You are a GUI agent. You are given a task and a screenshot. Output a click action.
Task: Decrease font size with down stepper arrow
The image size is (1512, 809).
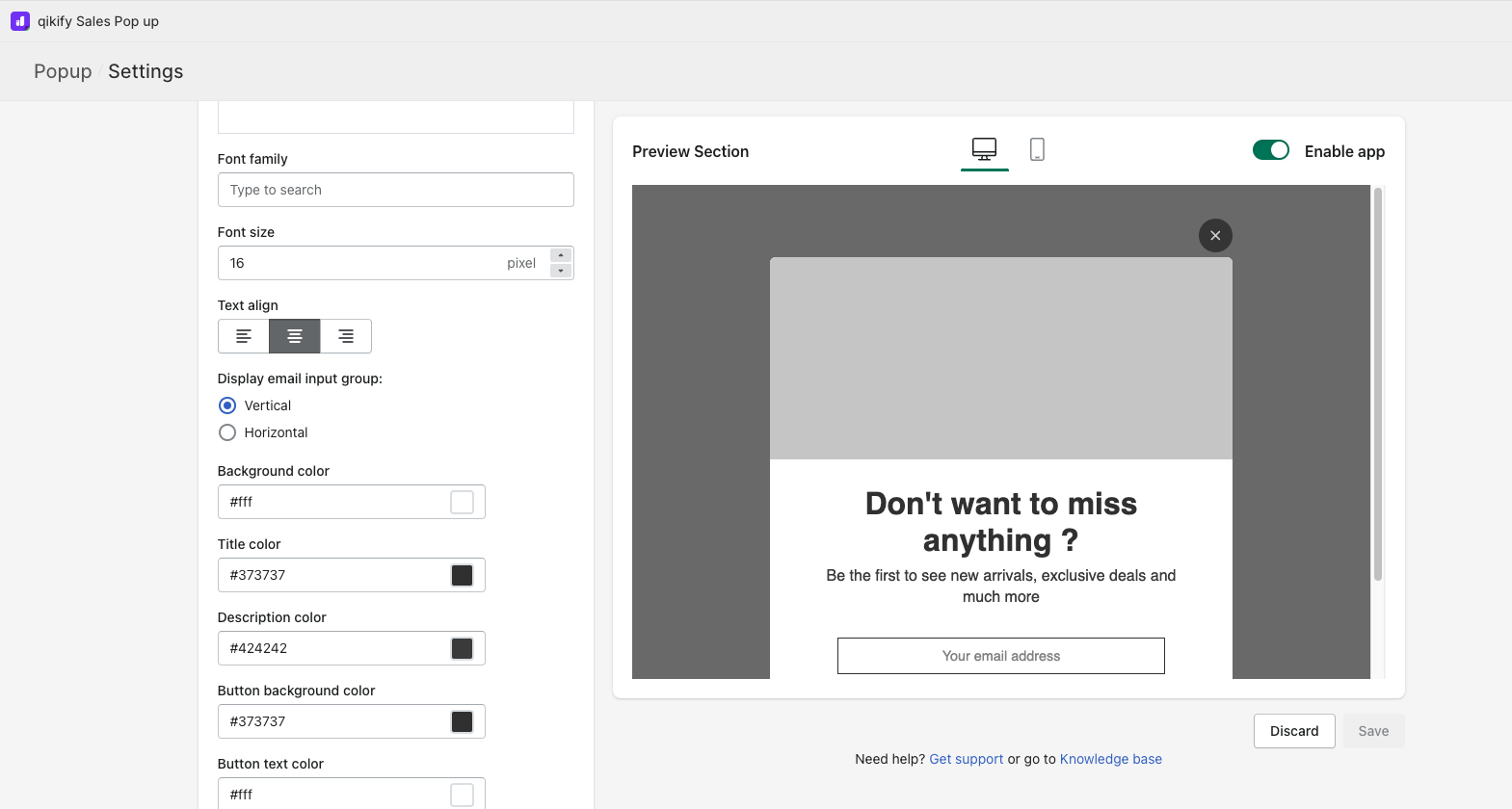click(561, 271)
